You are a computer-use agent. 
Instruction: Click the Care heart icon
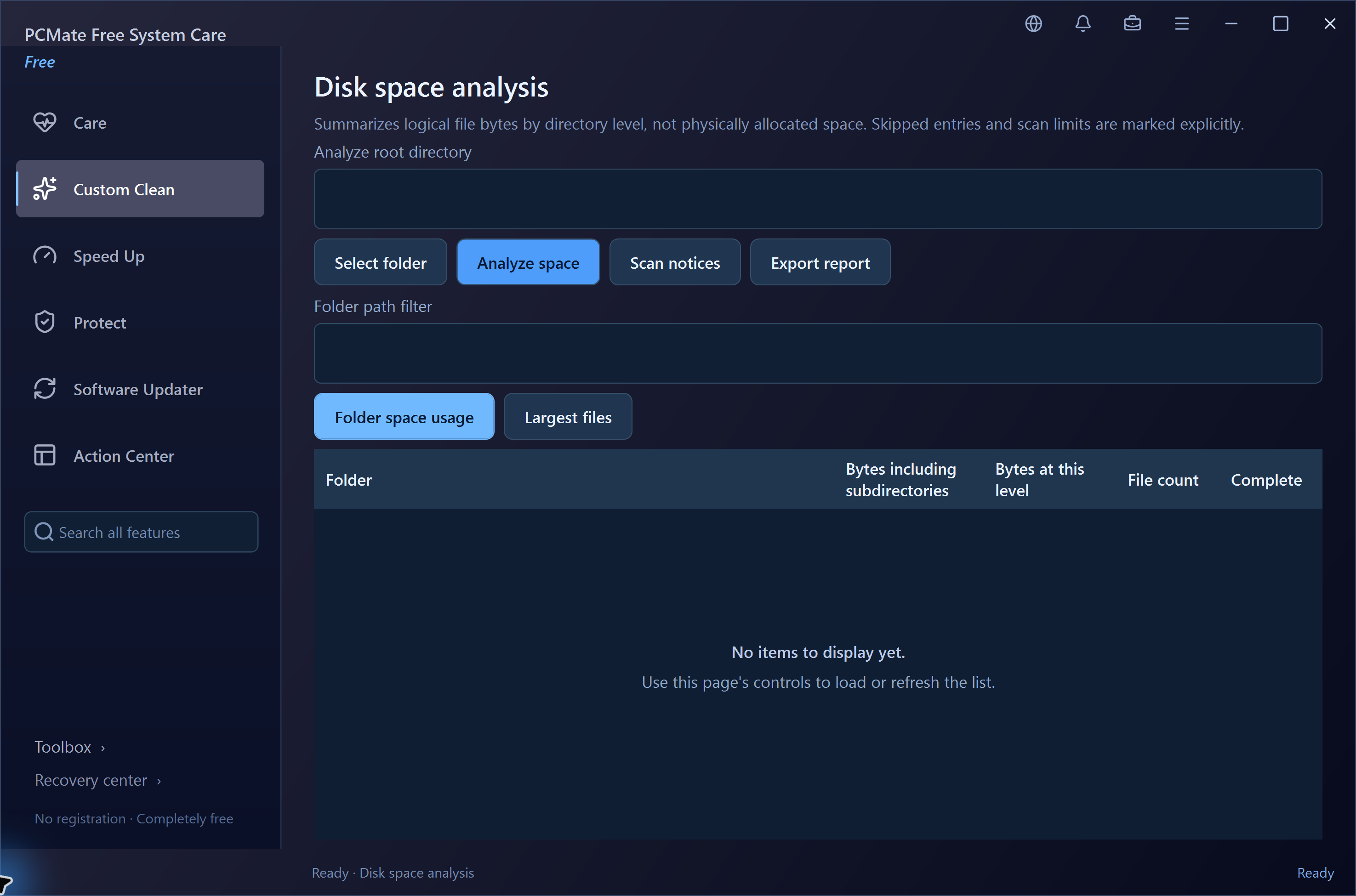tap(45, 122)
